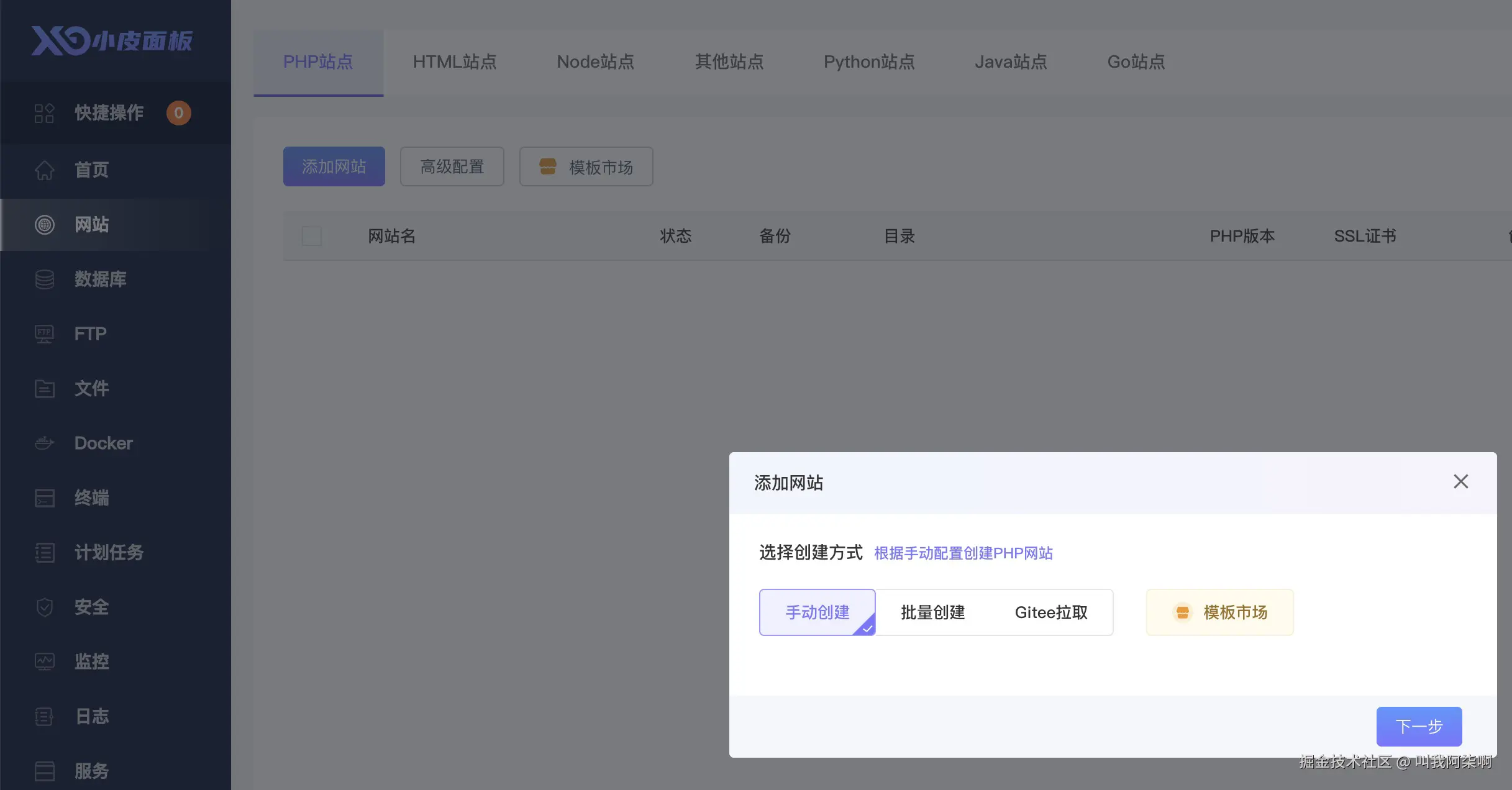Viewport: 1512px width, 790px height.
Task: Close the 添加网站 dialog
Action: [x=1460, y=481]
